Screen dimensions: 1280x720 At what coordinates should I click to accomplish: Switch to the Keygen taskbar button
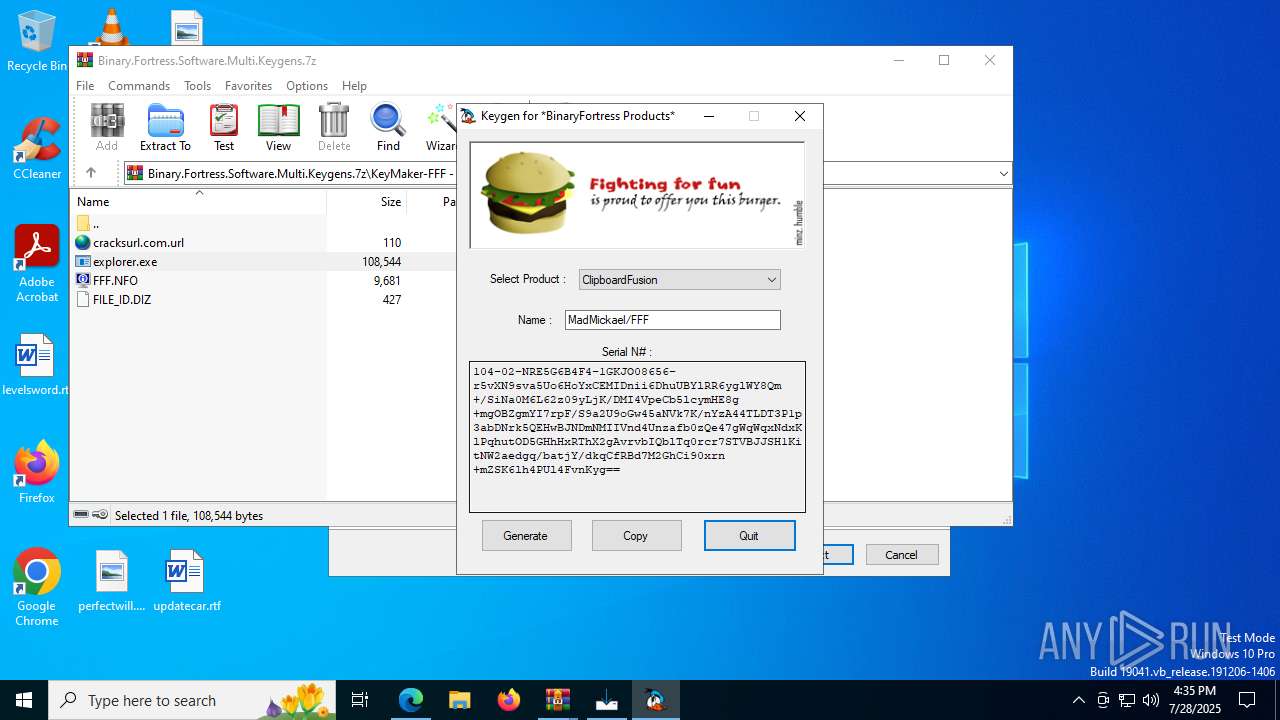pyautogui.click(x=656, y=700)
